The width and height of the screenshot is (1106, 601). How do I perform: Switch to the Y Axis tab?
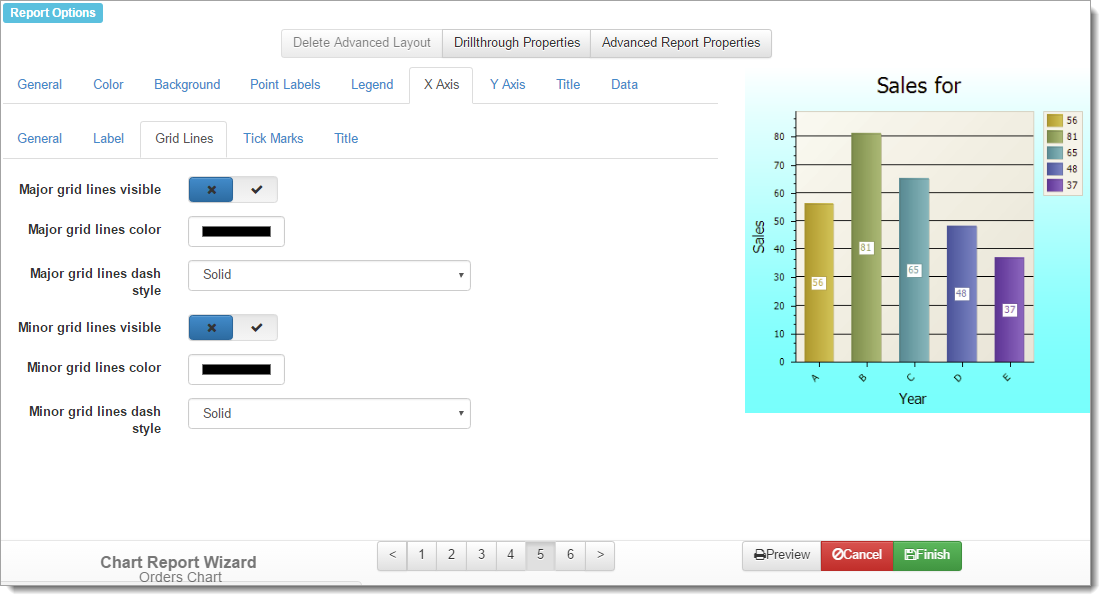coord(507,85)
